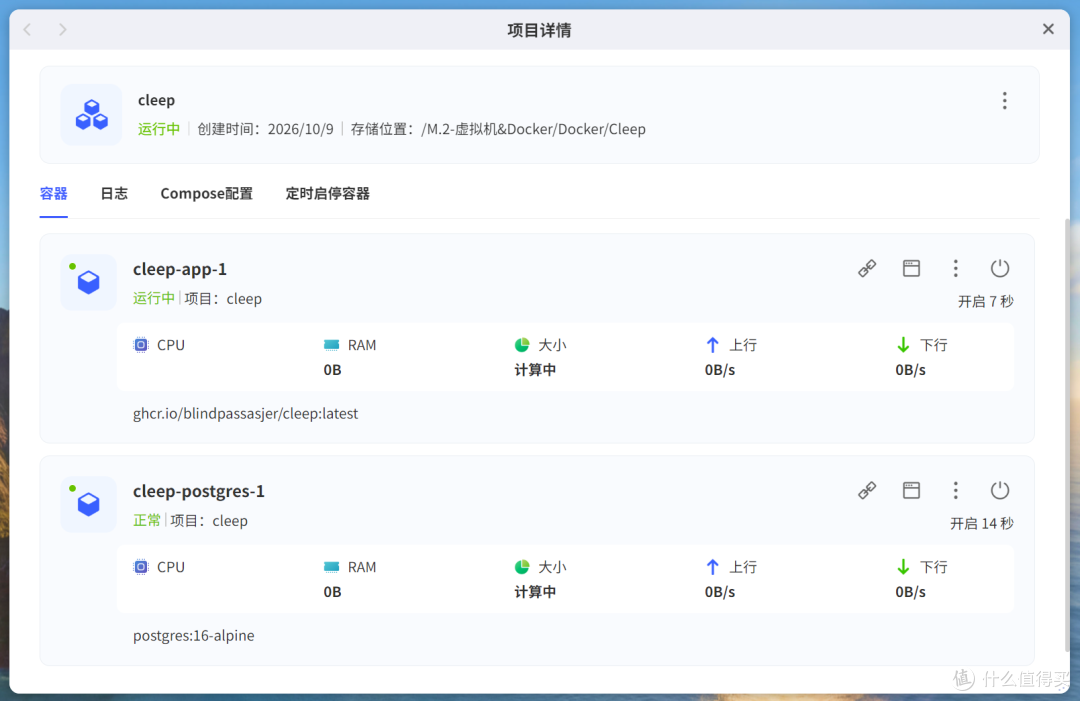Click the cleep-app-1 container name
The height and width of the screenshot is (701, 1080).
(x=180, y=269)
